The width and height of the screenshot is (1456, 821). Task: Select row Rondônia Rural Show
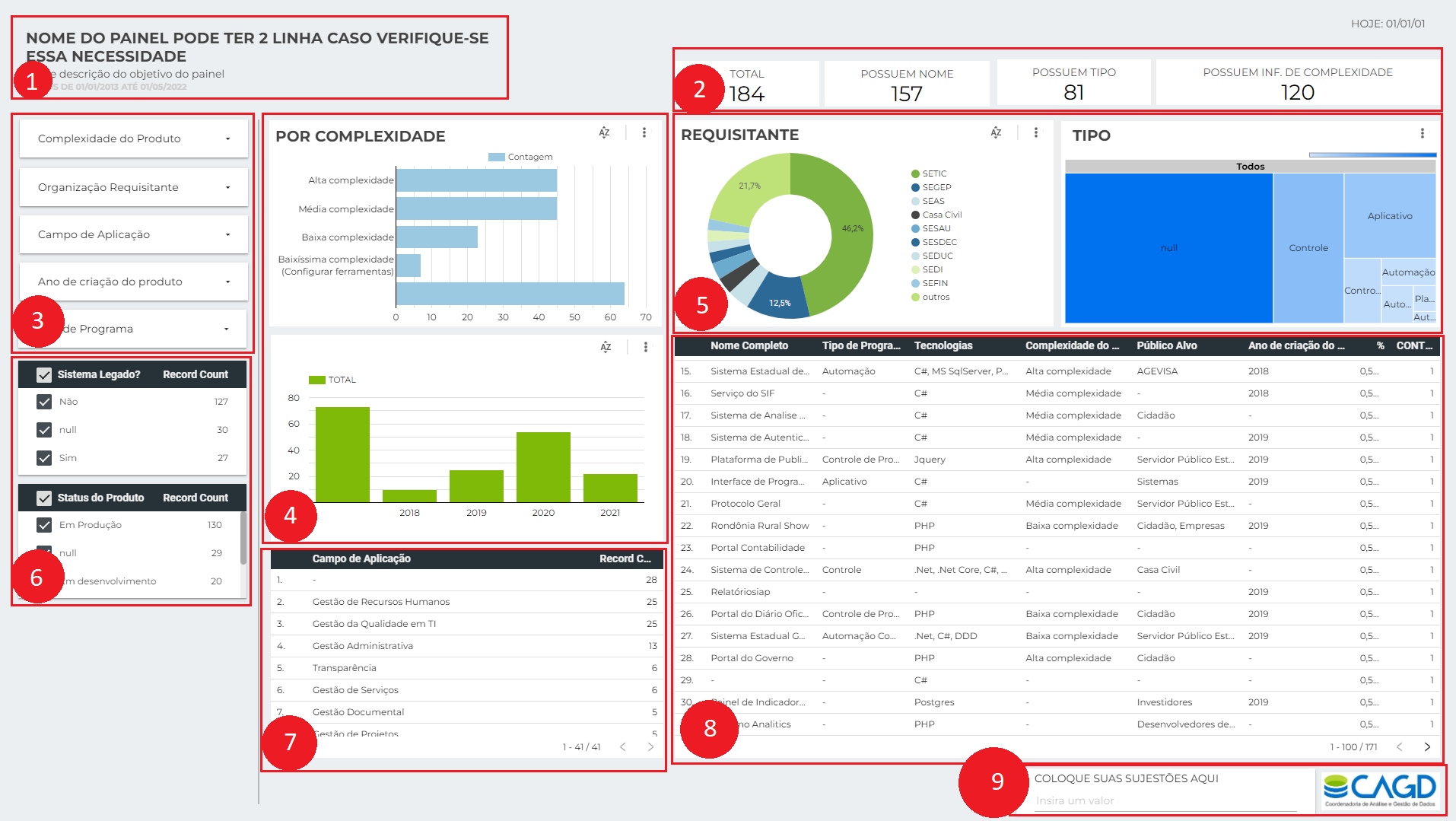pyautogui.click(x=1057, y=526)
